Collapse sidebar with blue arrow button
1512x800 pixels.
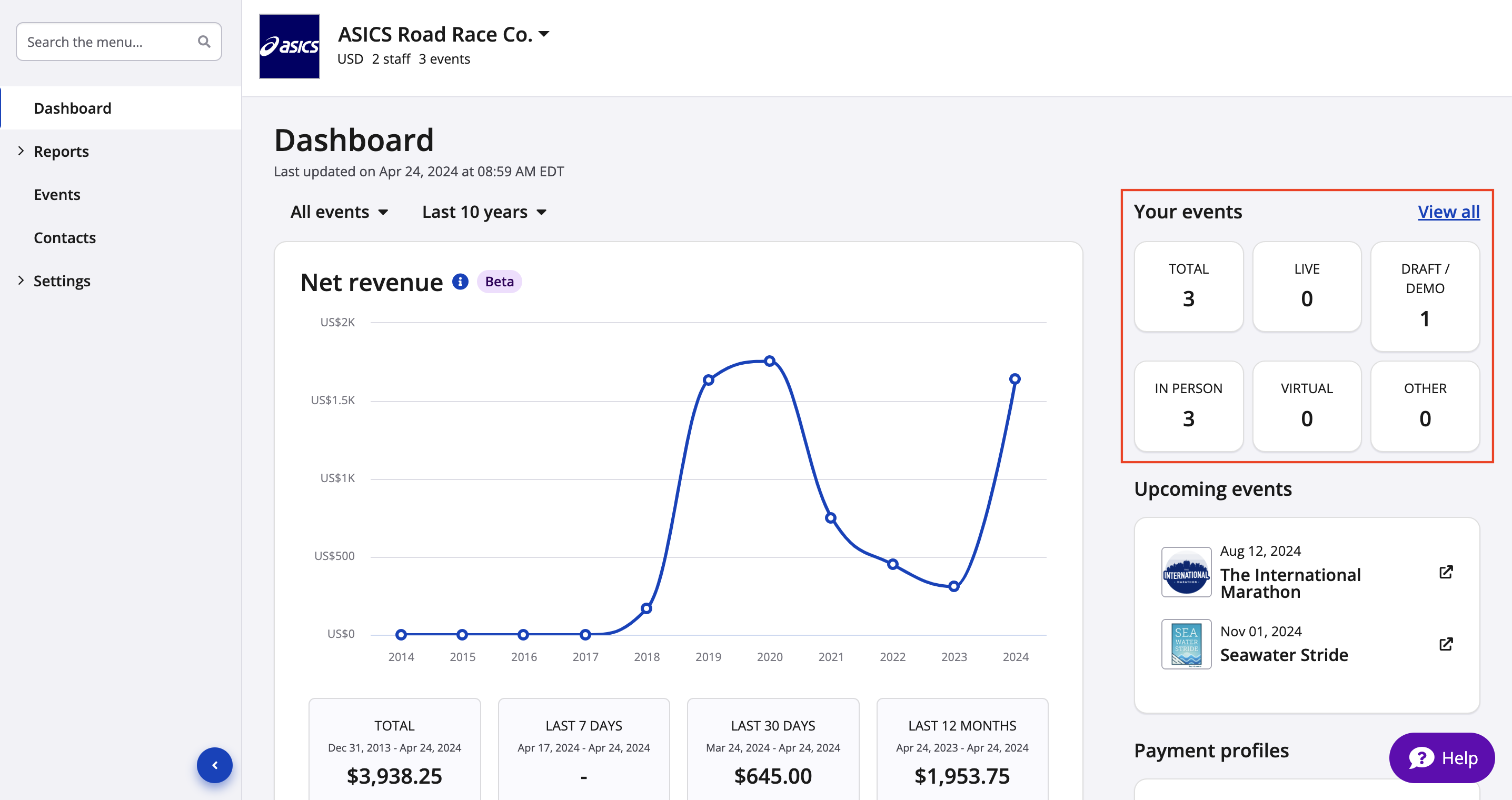point(214,765)
